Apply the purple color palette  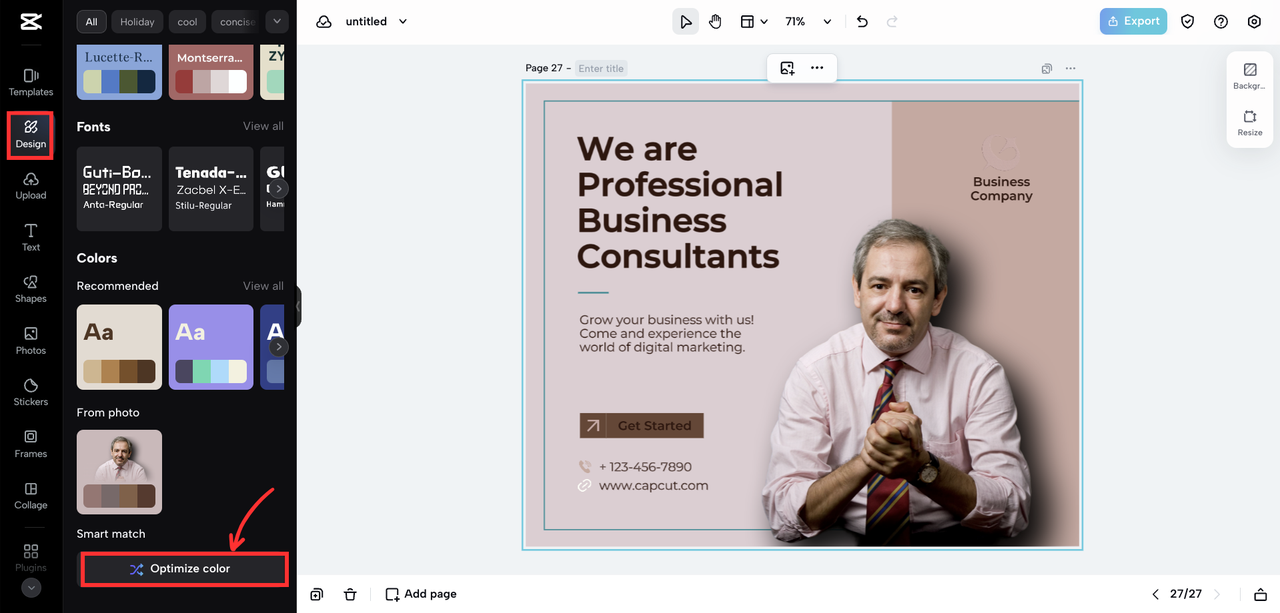click(x=211, y=347)
